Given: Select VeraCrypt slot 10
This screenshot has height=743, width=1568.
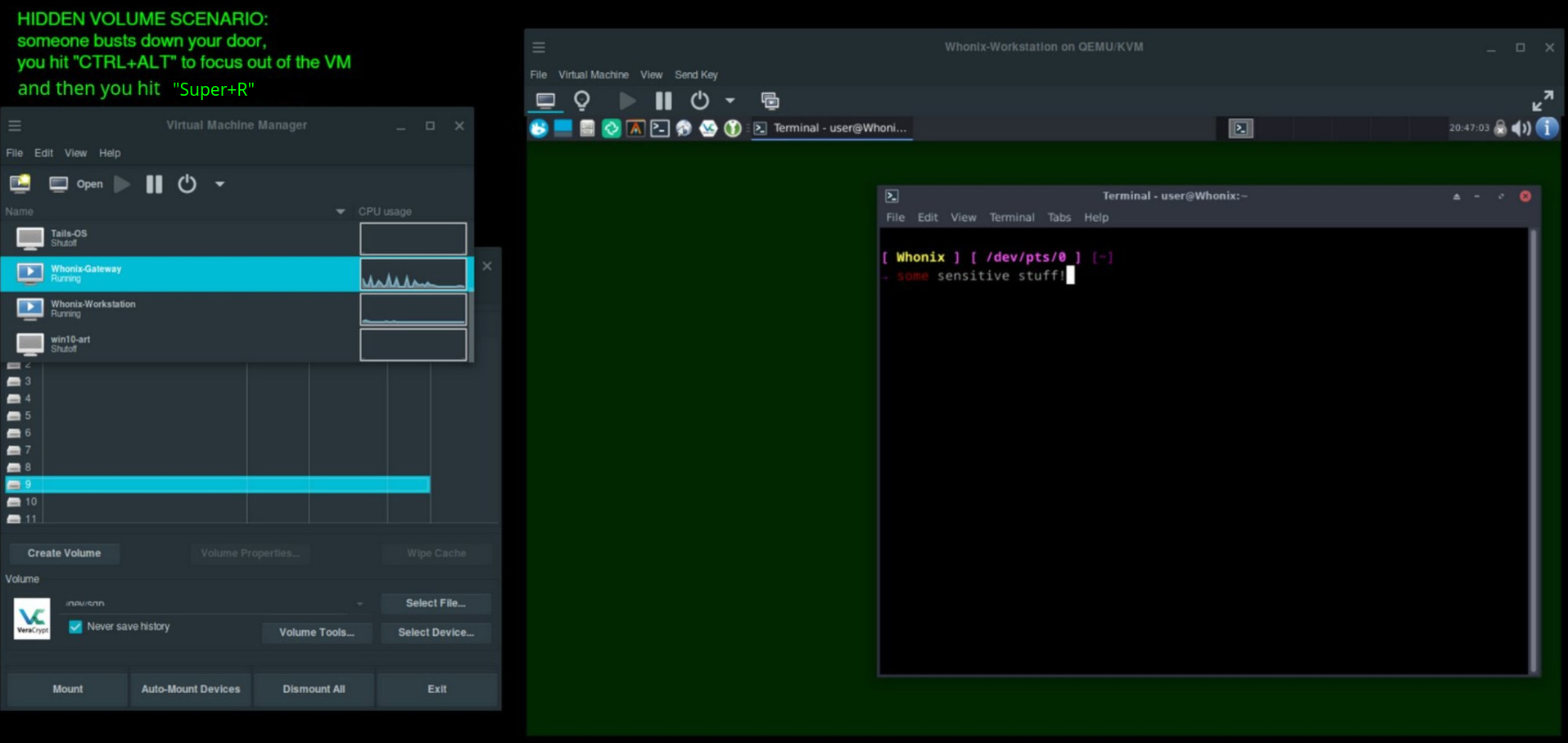Looking at the screenshot, I should [218, 502].
